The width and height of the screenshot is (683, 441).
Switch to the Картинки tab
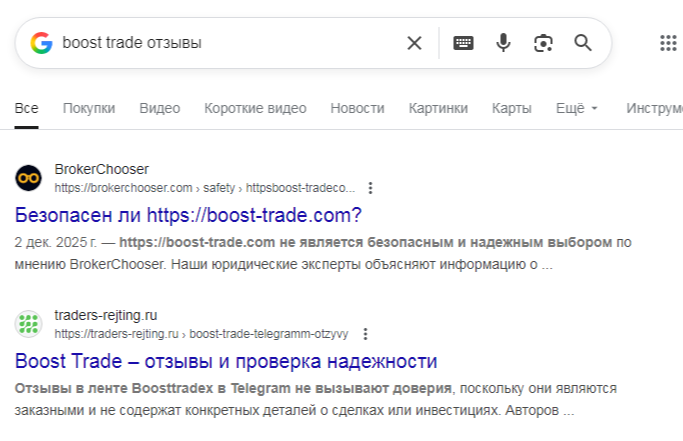coord(438,108)
